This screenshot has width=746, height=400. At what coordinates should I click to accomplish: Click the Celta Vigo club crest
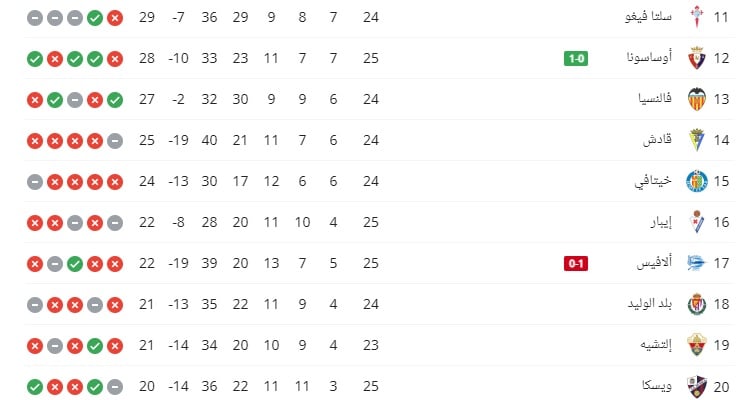pos(697,18)
